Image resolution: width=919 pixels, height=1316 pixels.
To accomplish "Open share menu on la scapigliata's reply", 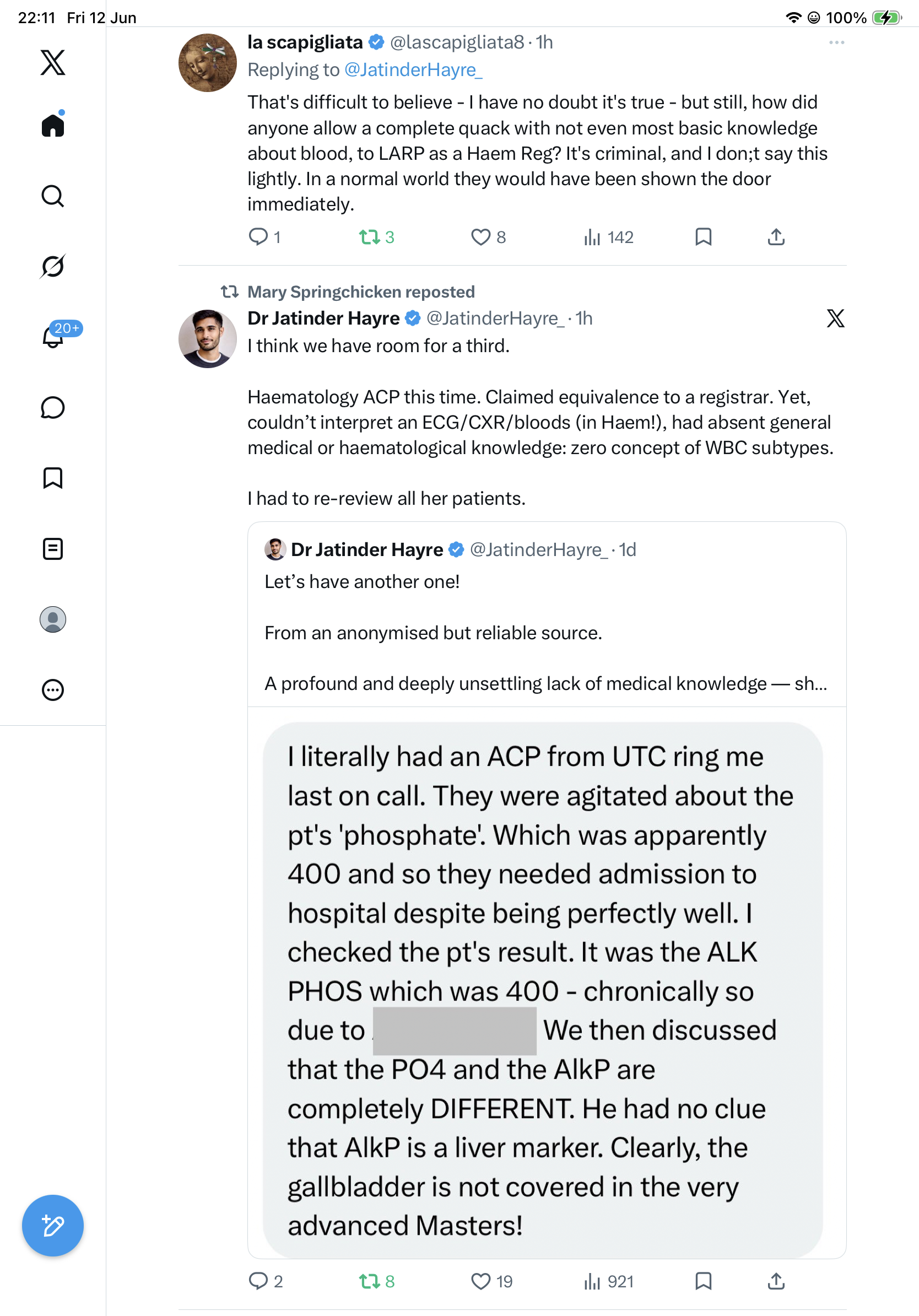I will click(x=776, y=237).
